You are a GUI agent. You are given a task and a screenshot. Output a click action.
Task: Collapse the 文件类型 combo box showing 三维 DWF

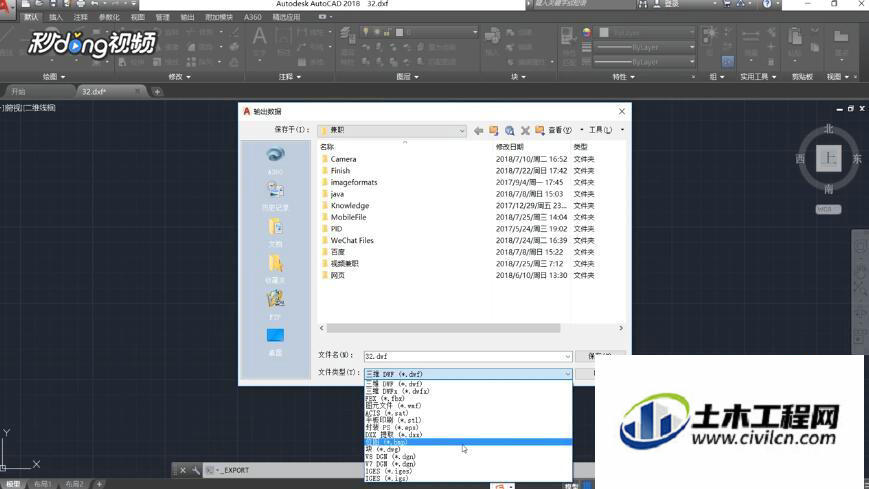(468, 374)
